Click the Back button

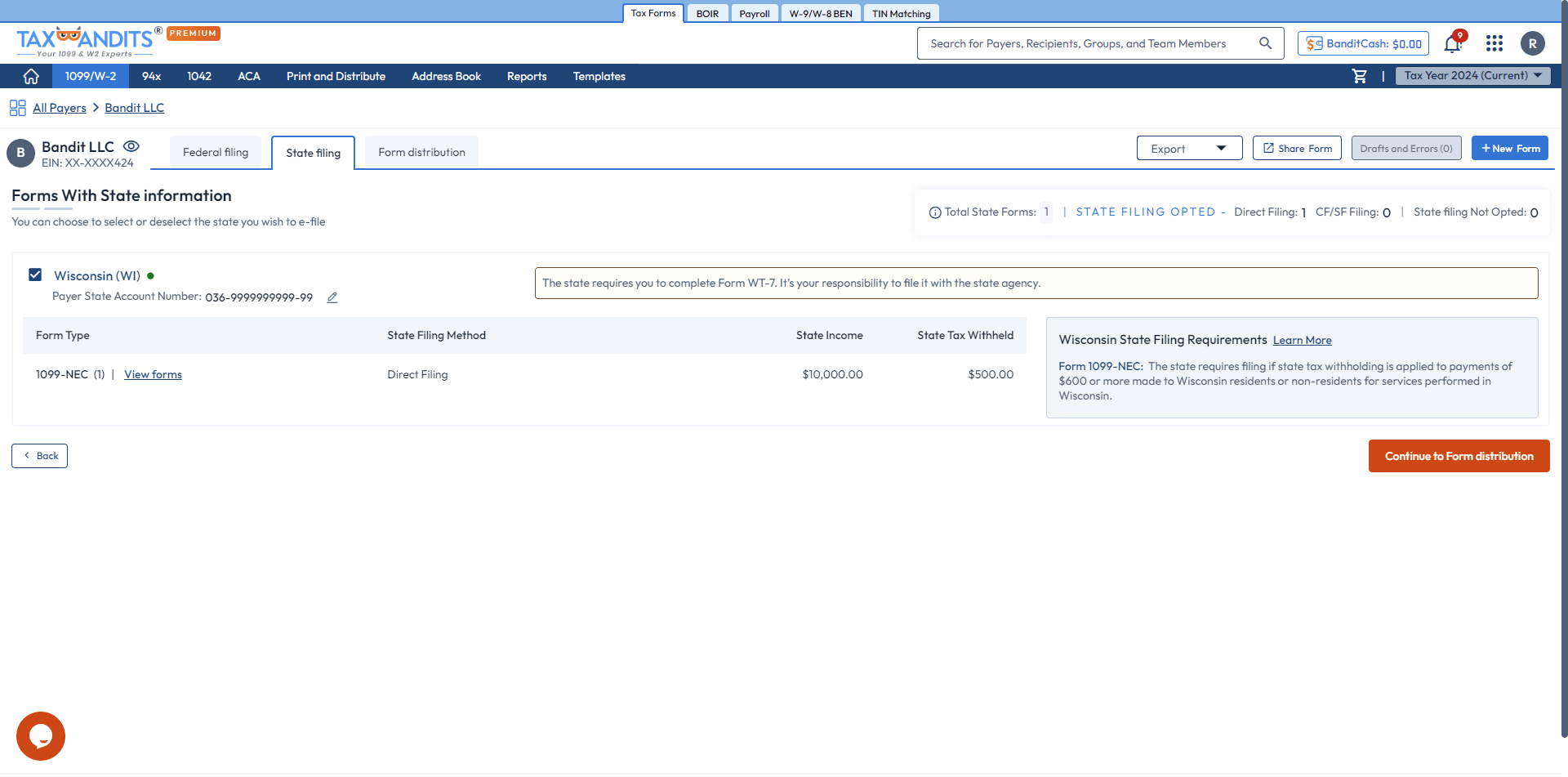coord(39,456)
